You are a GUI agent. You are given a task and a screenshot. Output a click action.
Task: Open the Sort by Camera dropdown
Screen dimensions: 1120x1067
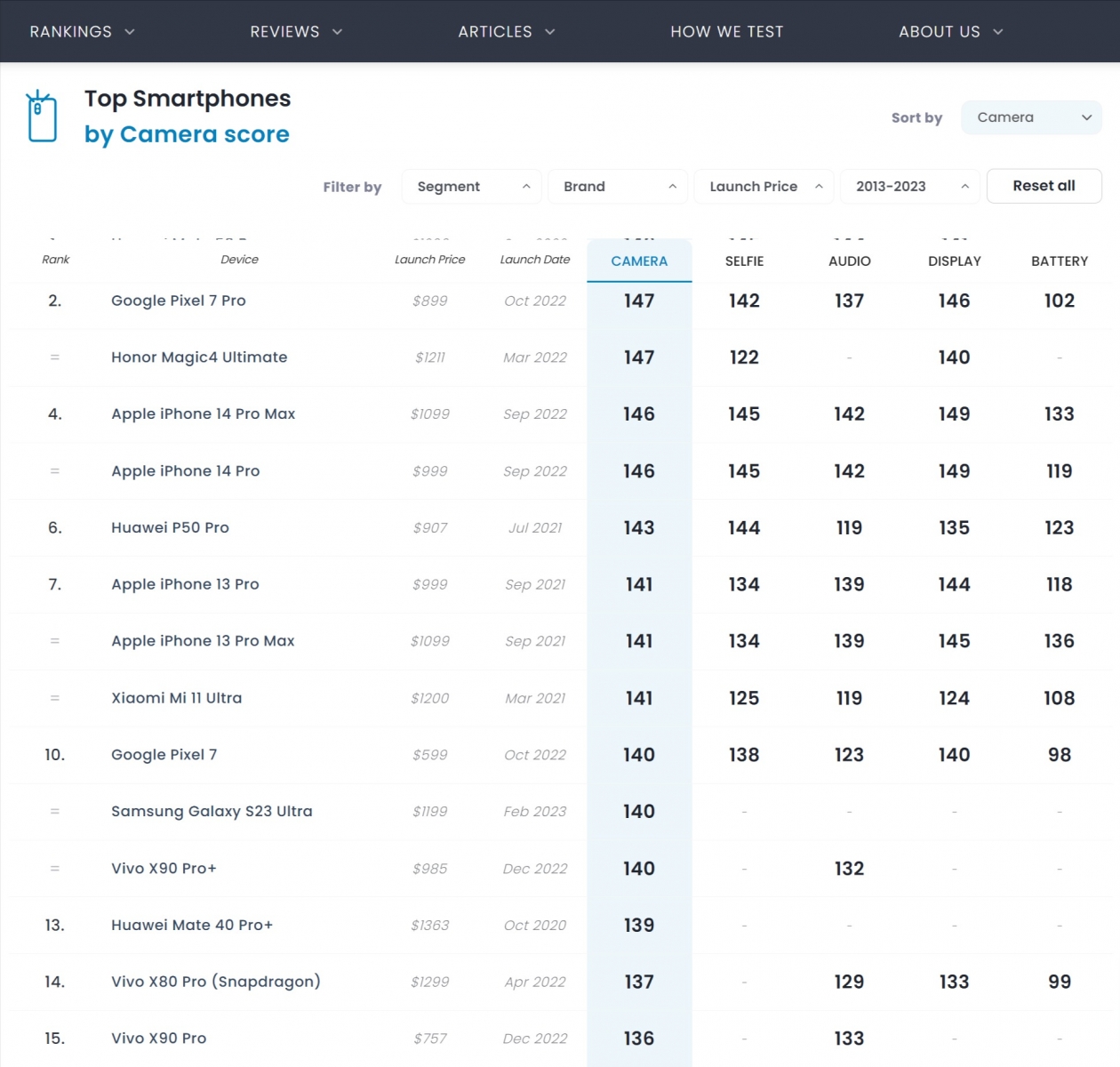point(1032,117)
